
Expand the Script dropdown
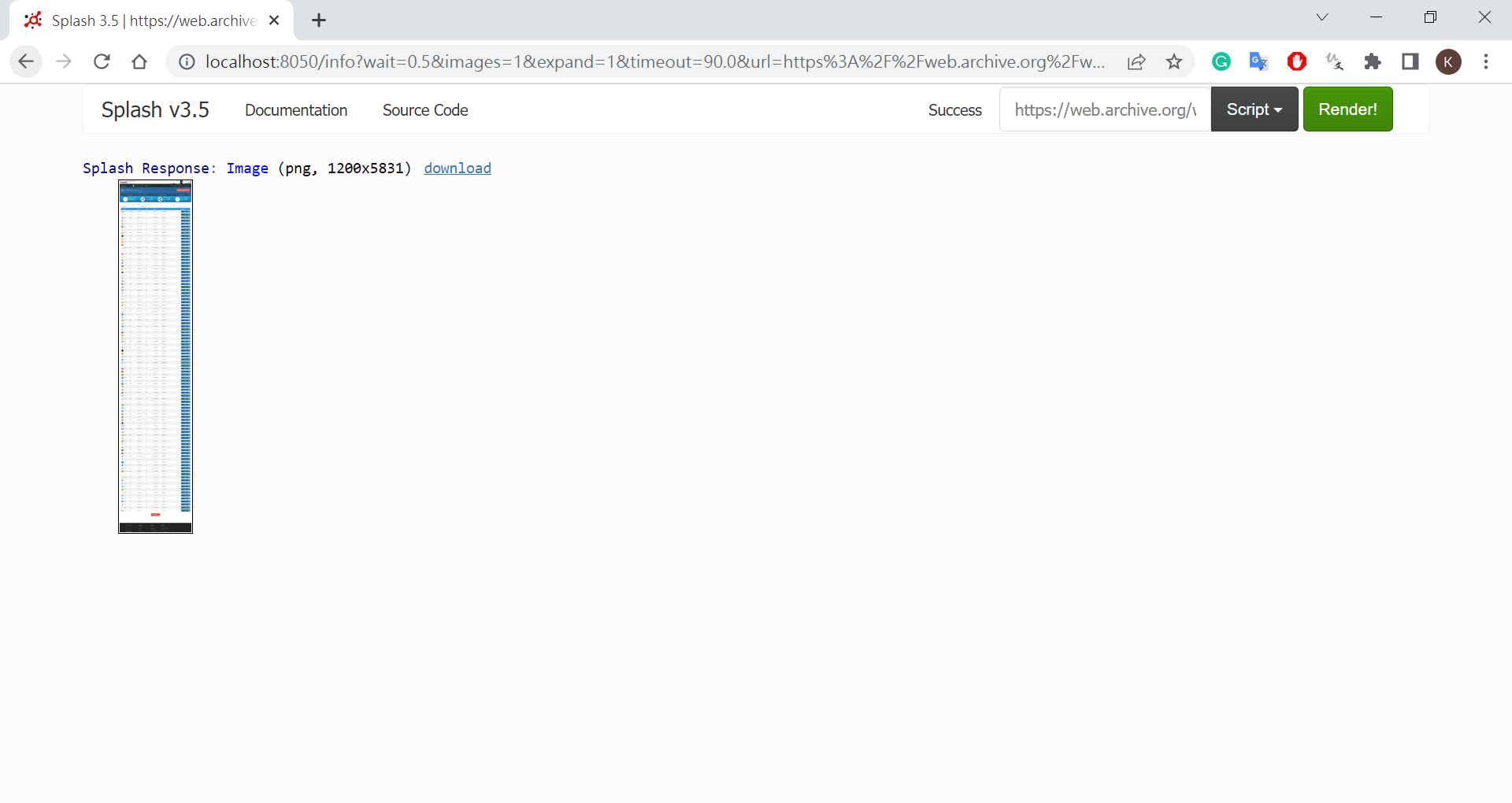pos(1254,109)
